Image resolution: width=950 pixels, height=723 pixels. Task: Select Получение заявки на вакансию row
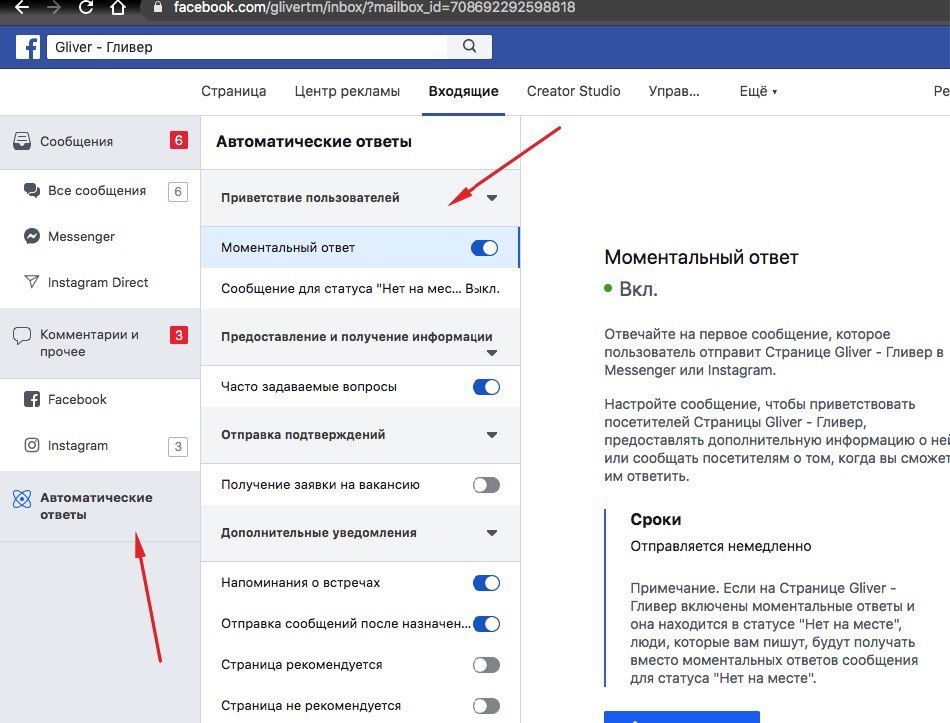(x=360, y=485)
